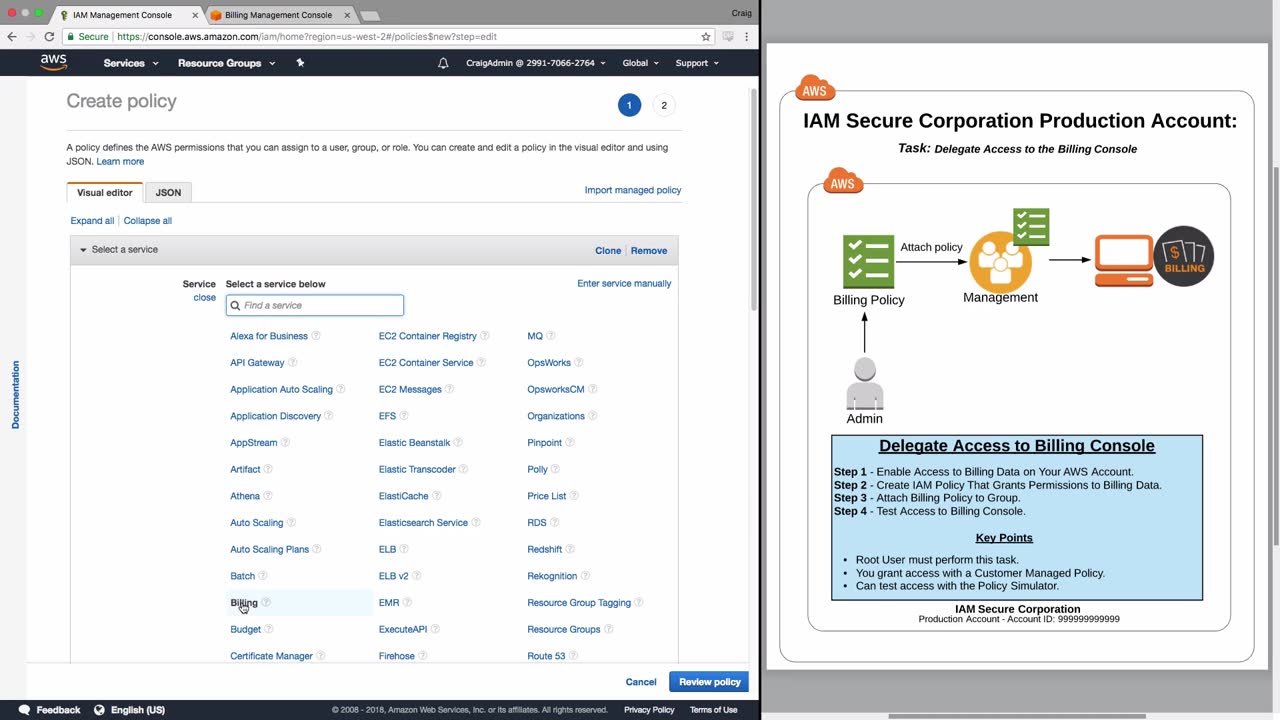The width and height of the screenshot is (1280, 720).
Task: Clone the service block
Action: [x=608, y=251]
